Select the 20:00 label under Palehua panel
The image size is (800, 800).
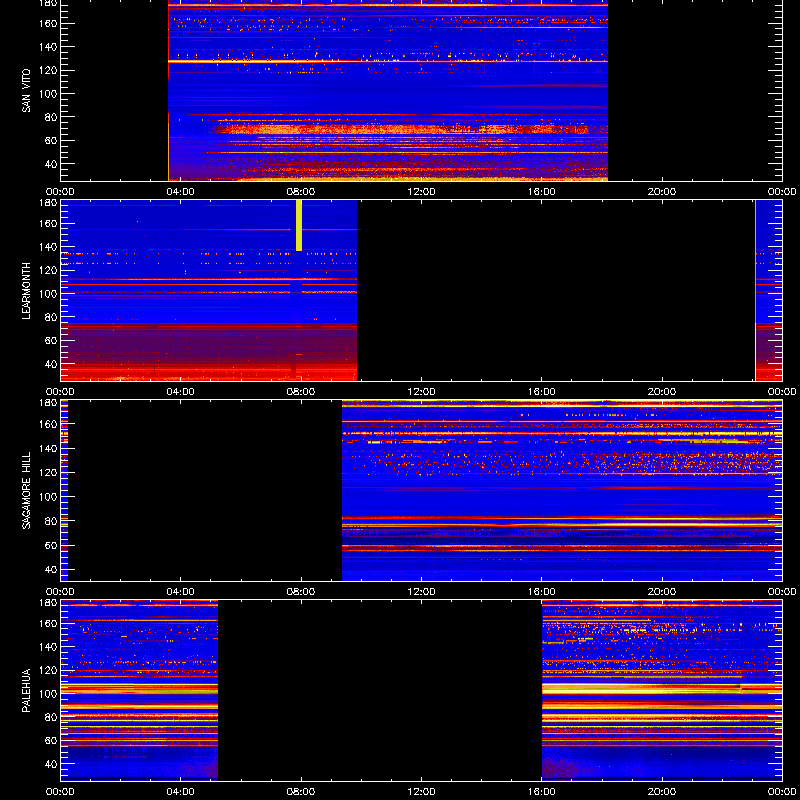coord(662,792)
